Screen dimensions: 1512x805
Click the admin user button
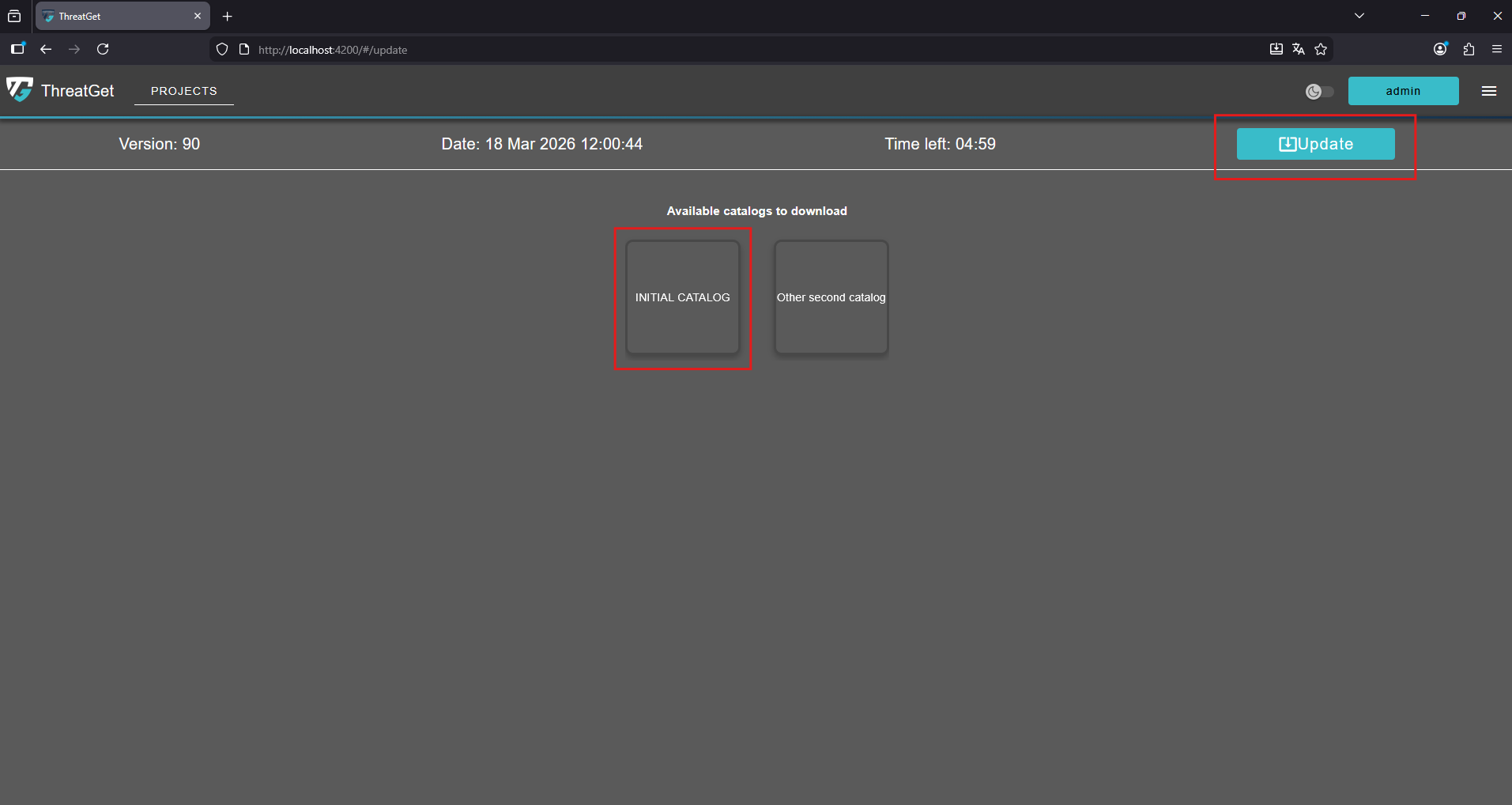1403,91
